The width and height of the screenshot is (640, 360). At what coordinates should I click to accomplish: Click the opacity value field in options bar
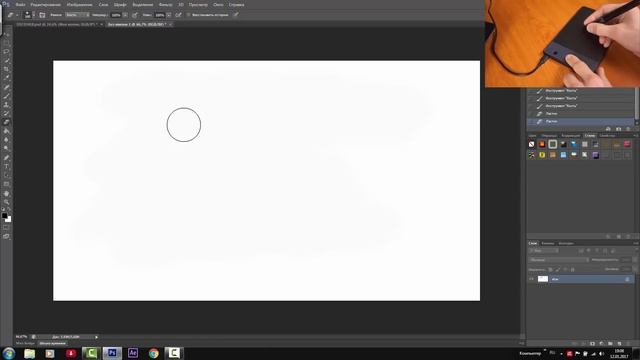(x=116, y=15)
